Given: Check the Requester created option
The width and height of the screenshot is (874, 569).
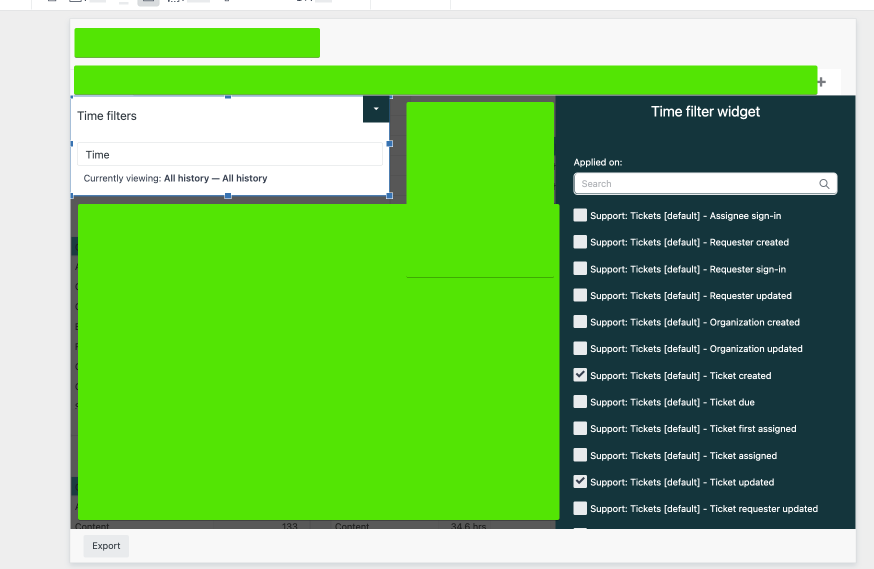Looking at the screenshot, I should pyautogui.click(x=580, y=242).
